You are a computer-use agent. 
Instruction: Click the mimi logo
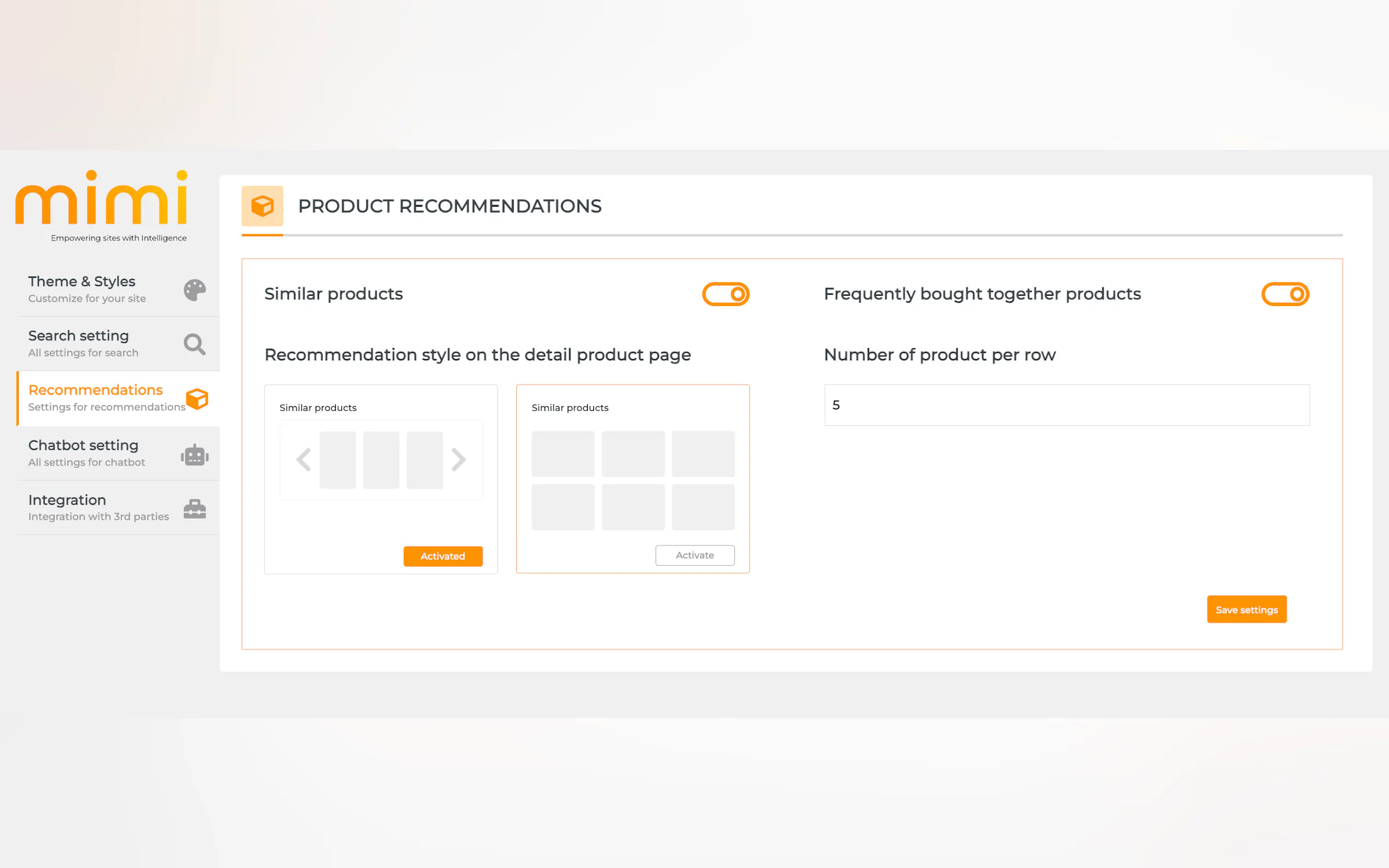click(x=102, y=198)
